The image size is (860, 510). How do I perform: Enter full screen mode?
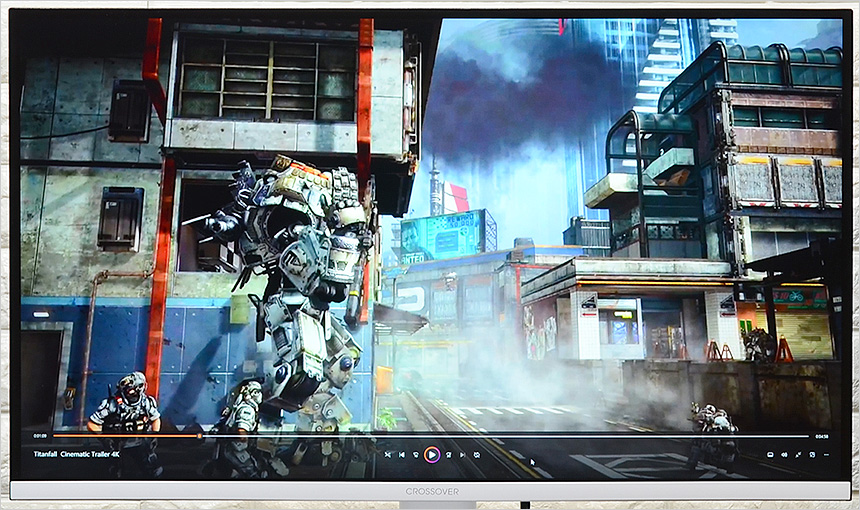tap(798, 454)
